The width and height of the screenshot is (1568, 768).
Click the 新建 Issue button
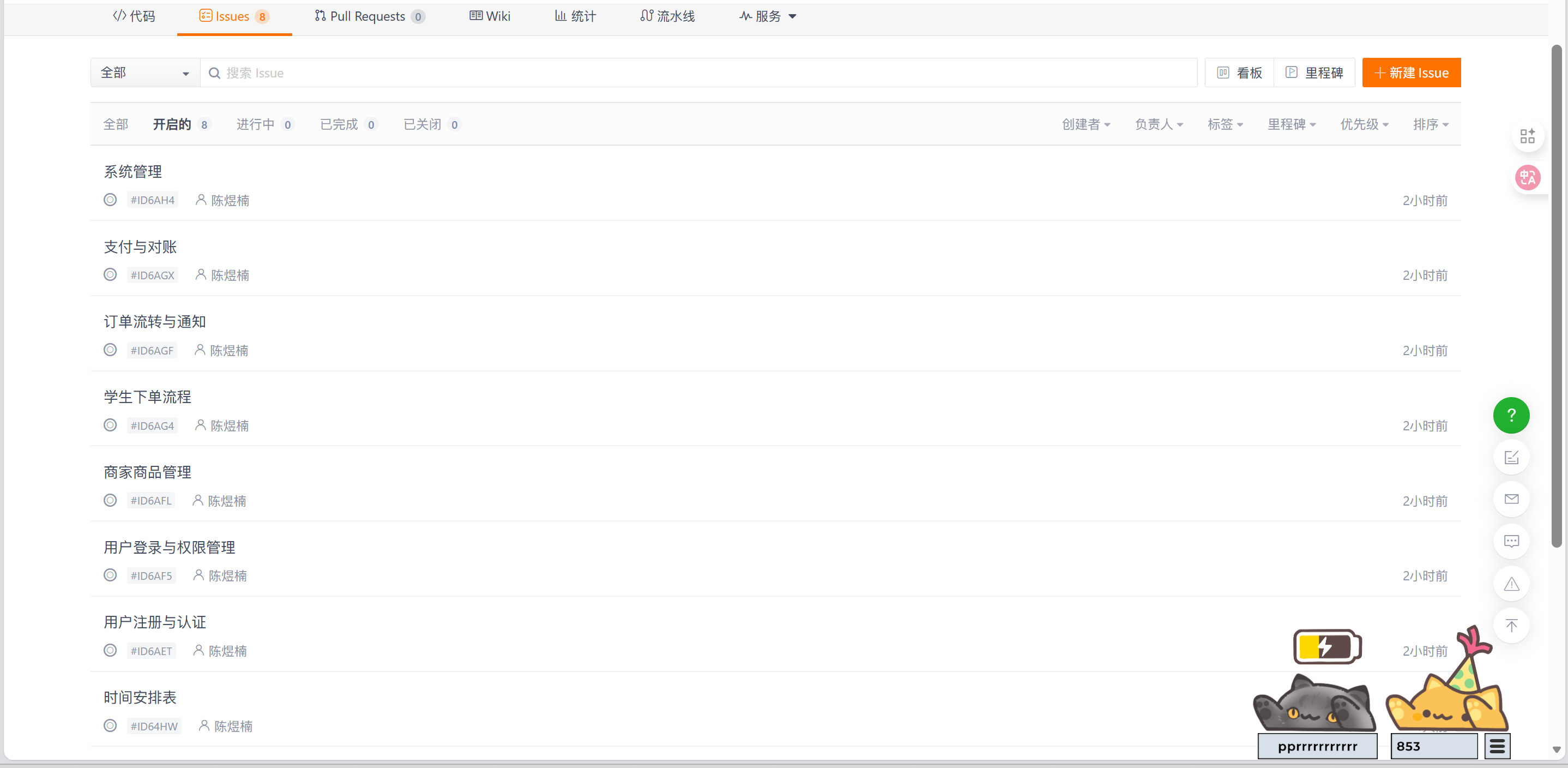click(1411, 73)
